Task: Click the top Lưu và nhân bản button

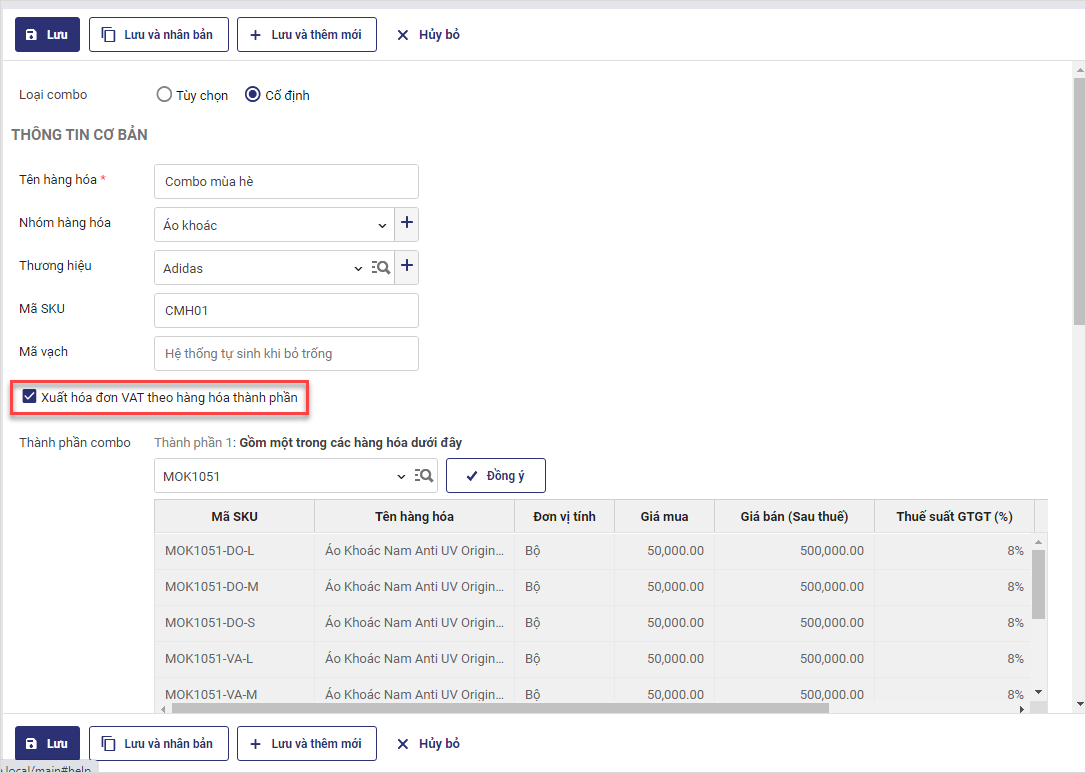Action: pyautogui.click(x=159, y=35)
